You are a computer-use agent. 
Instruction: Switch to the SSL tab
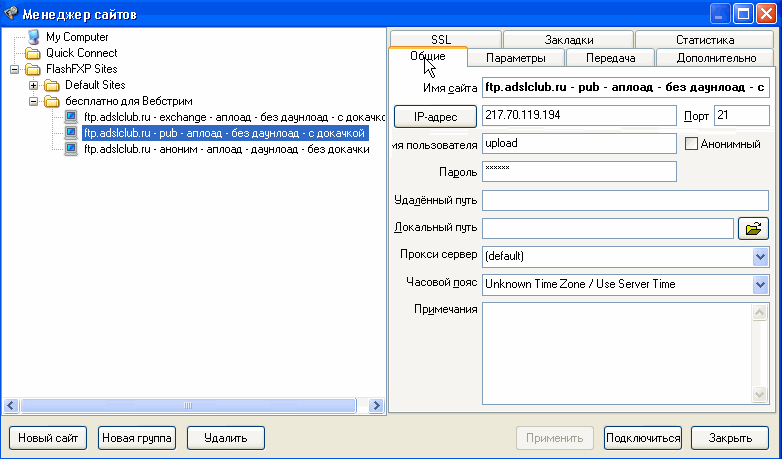pos(446,39)
